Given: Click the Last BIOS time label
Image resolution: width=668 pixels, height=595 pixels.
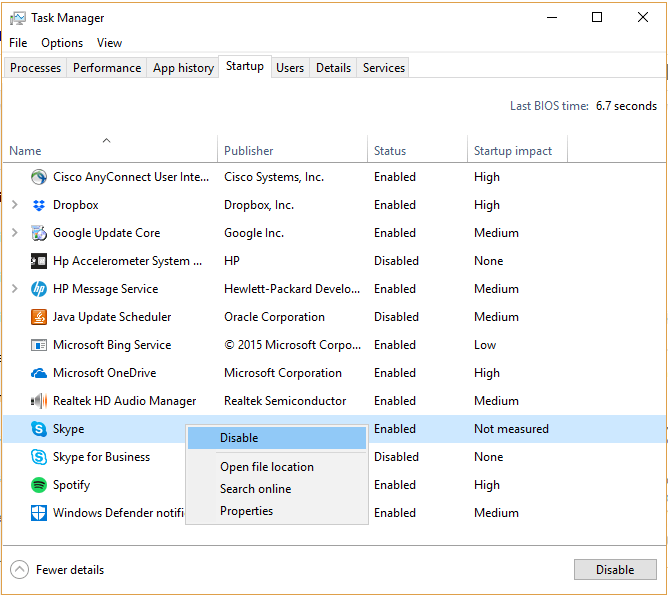Looking at the screenshot, I should 550,106.
